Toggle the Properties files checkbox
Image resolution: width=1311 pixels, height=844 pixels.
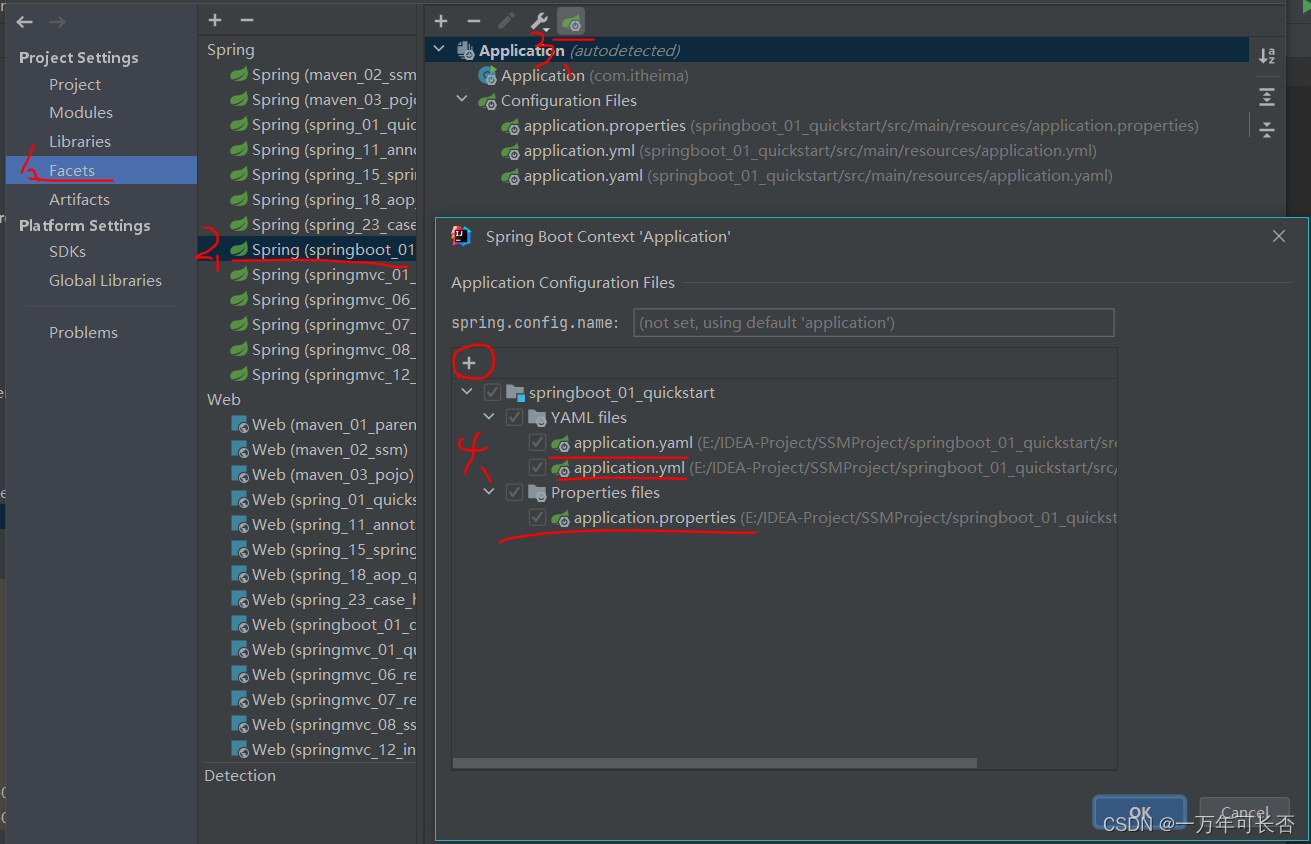514,493
